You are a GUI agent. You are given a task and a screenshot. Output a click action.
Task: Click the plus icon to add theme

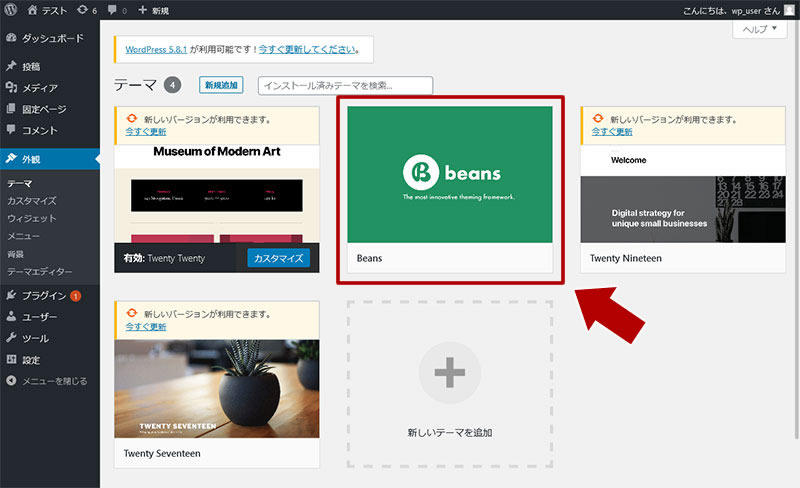pos(449,373)
